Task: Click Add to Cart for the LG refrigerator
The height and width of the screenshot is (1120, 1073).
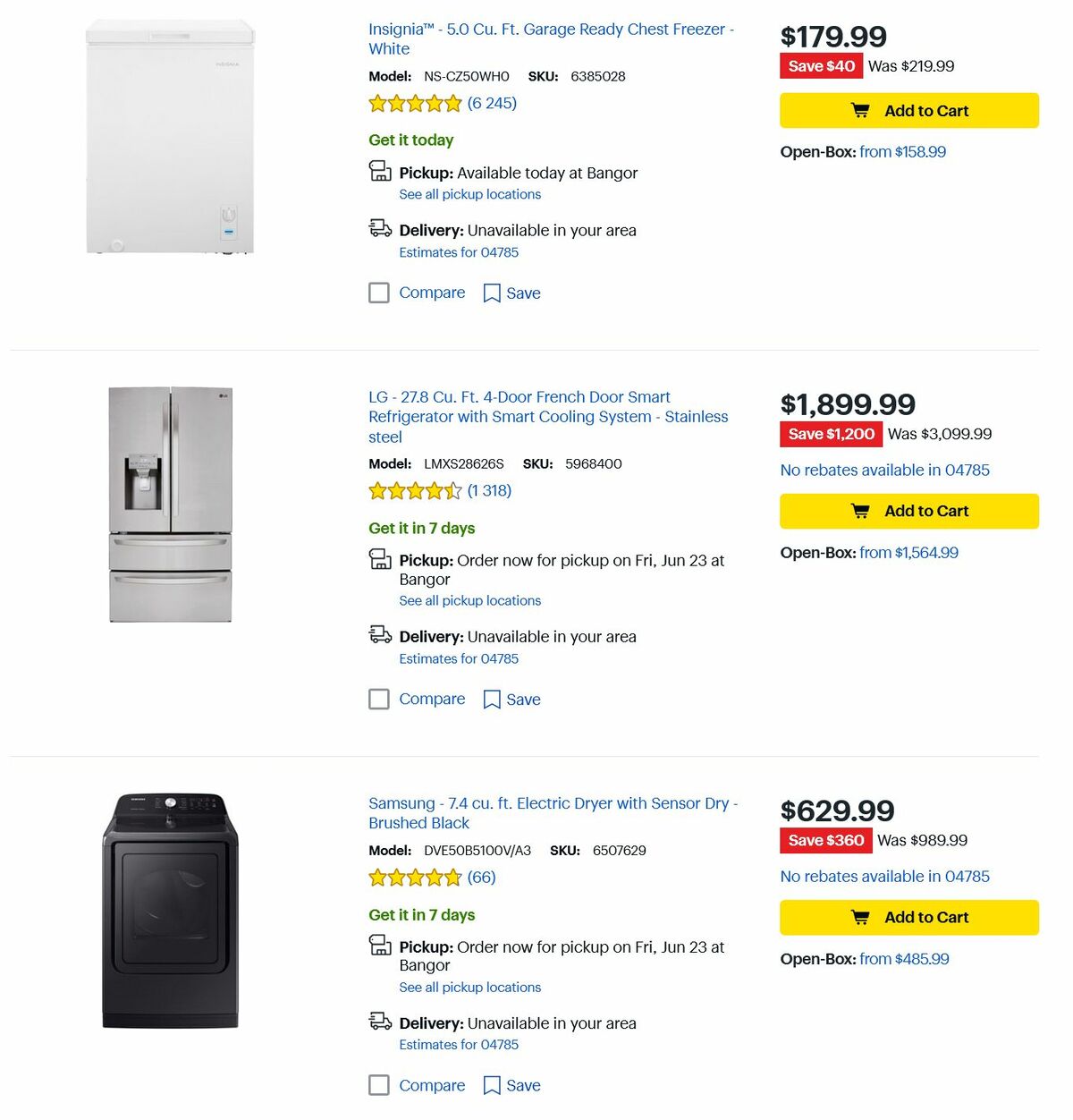Action: point(908,511)
